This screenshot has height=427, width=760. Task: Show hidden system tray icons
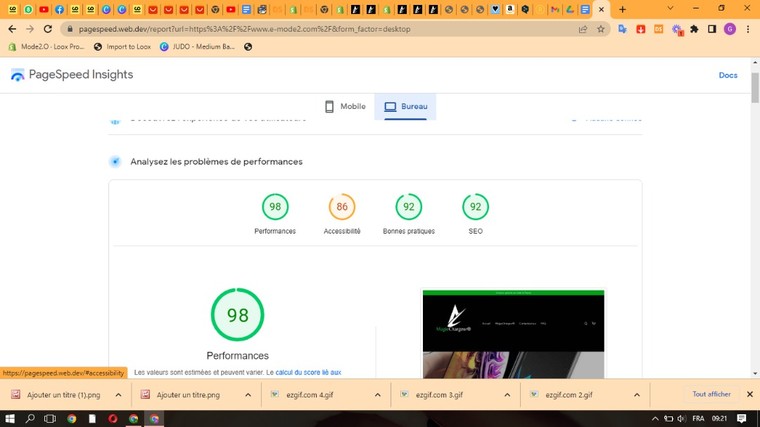tap(655, 419)
